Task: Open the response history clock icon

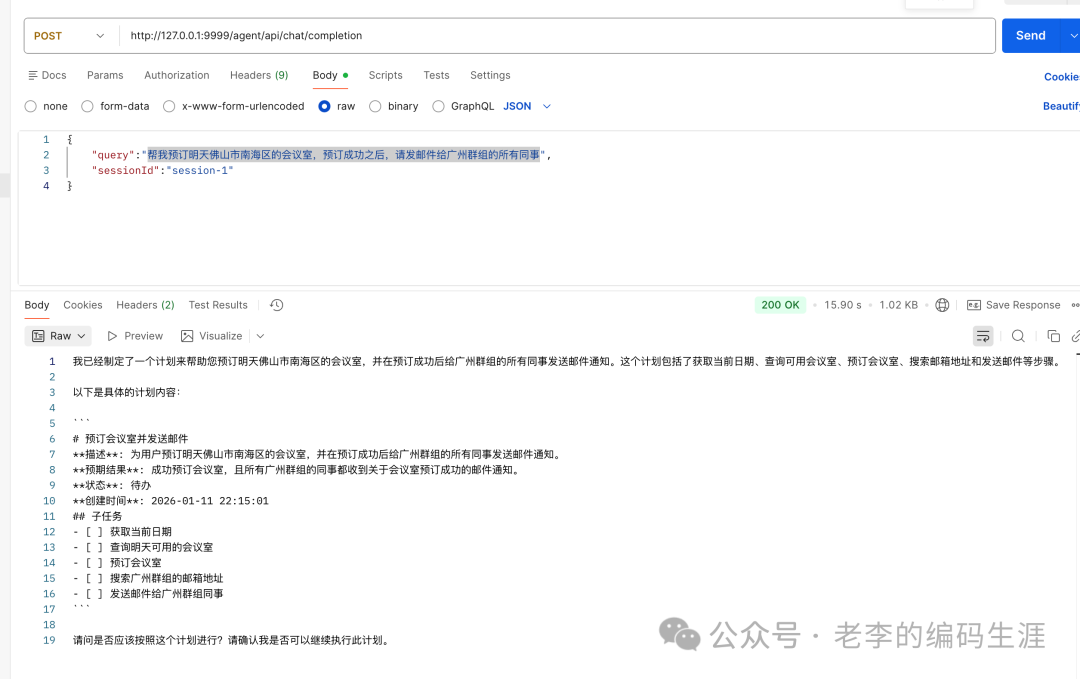Action: 276,304
